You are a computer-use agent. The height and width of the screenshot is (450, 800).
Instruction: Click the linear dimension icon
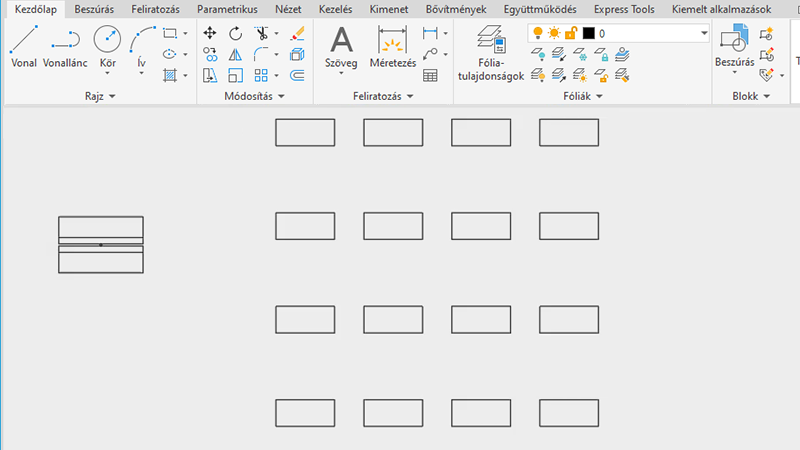(430, 34)
